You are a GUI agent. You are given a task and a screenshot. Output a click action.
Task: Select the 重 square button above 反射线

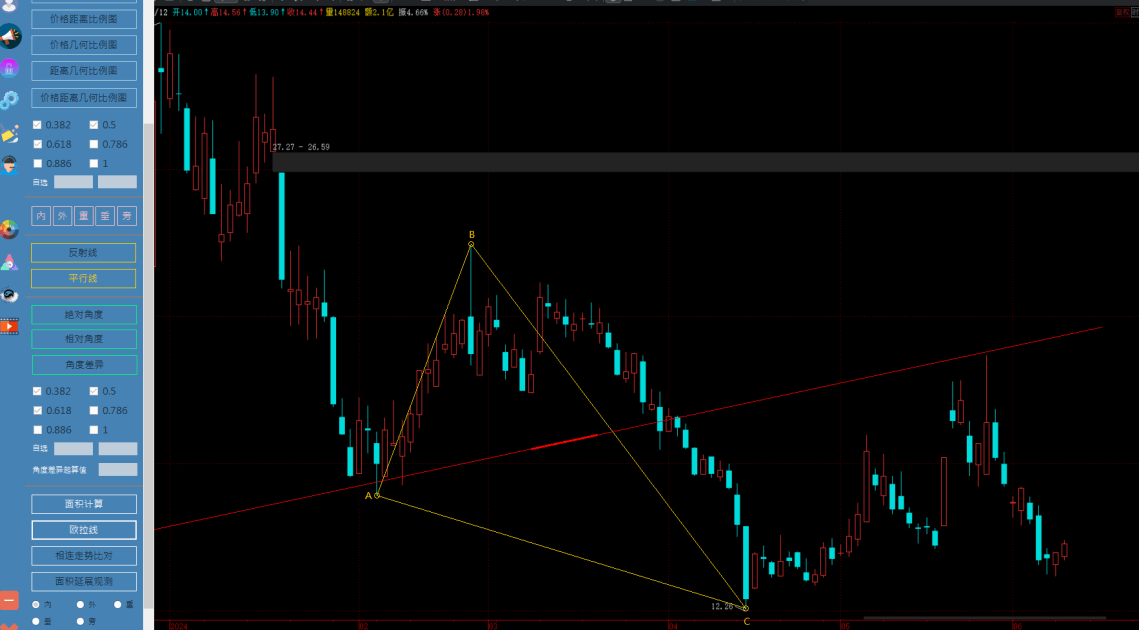coord(84,216)
